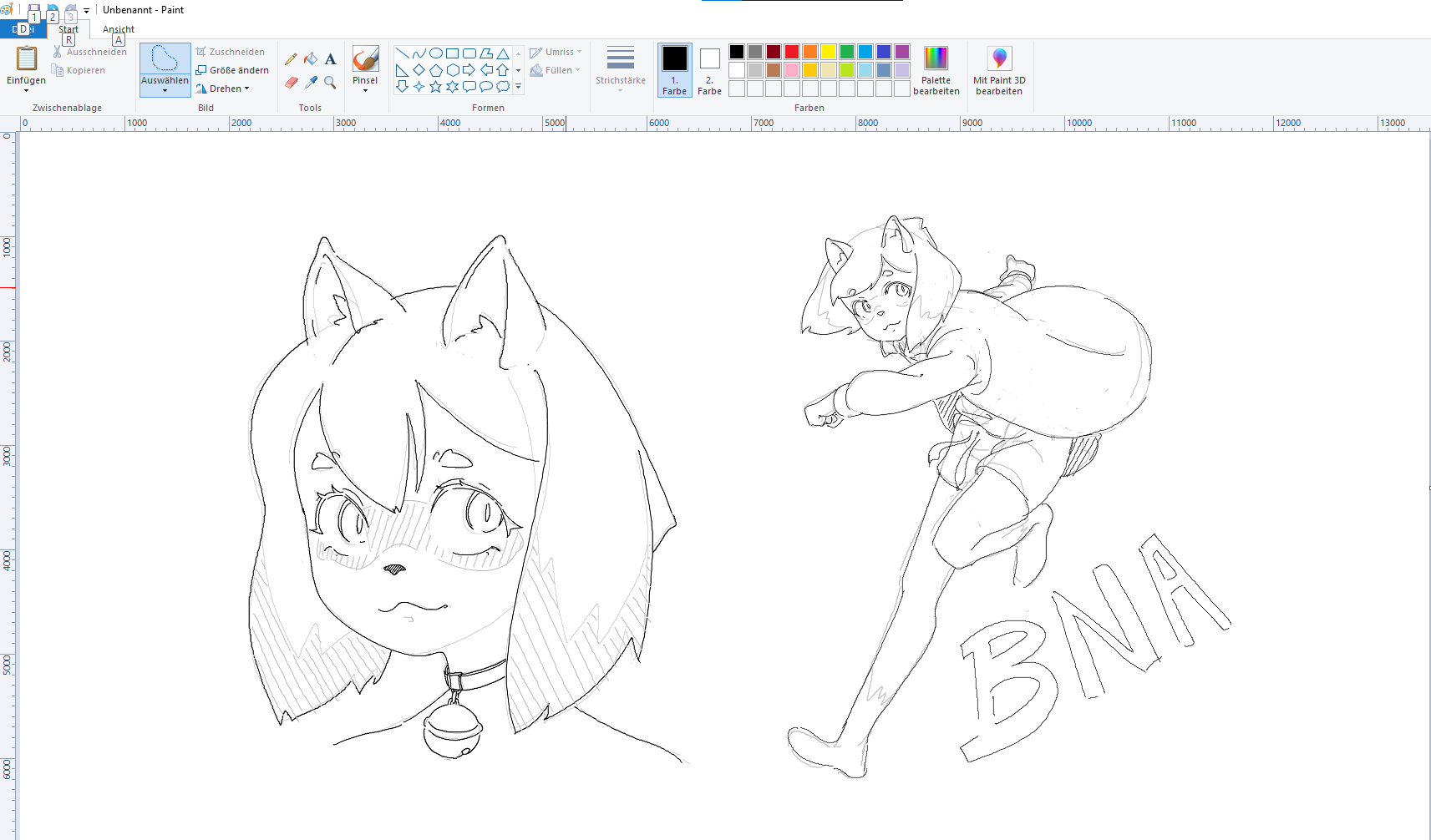
Task: Click Mit Paint 3D bearbeiten
Action: coord(999,70)
